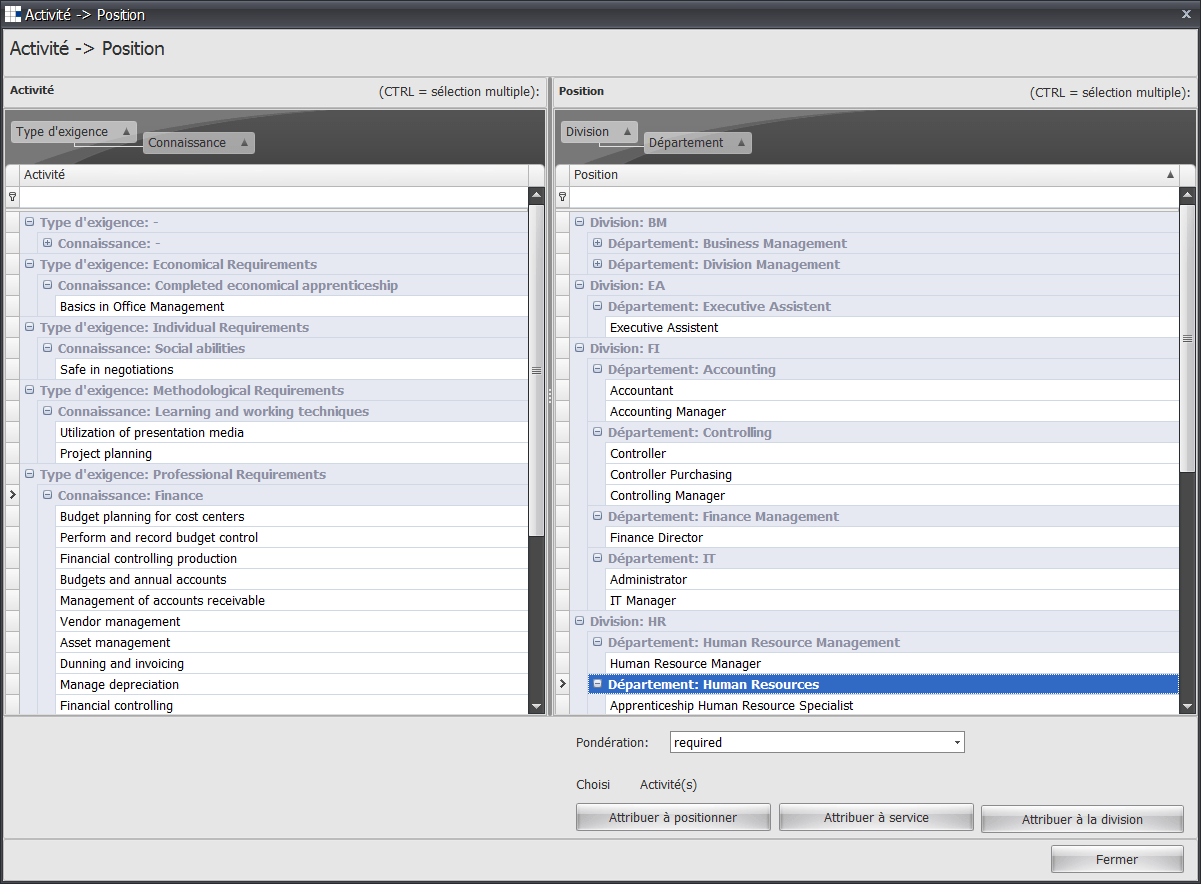The height and width of the screenshot is (884, 1201).
Task: Click the Activité filter text field
Action: 275,197
